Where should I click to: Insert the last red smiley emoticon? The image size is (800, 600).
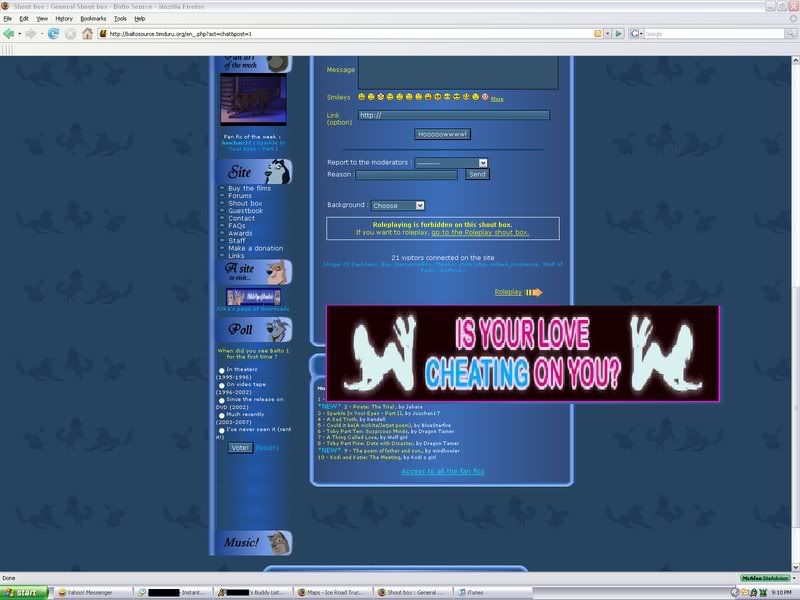(485, 97)
